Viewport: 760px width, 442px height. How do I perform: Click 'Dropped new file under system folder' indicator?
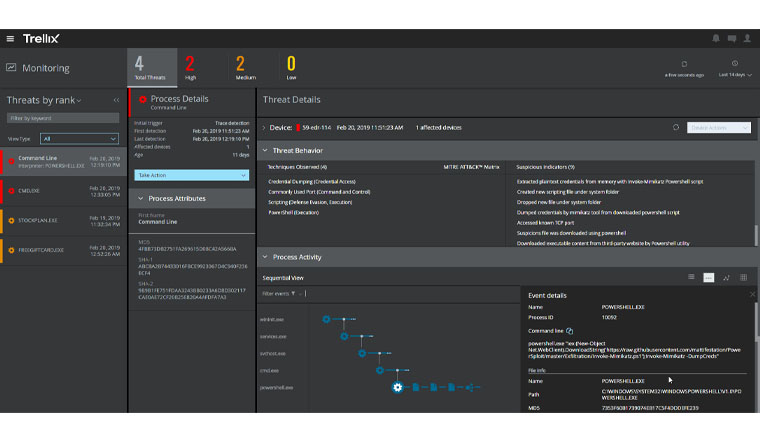pos(559,202)
